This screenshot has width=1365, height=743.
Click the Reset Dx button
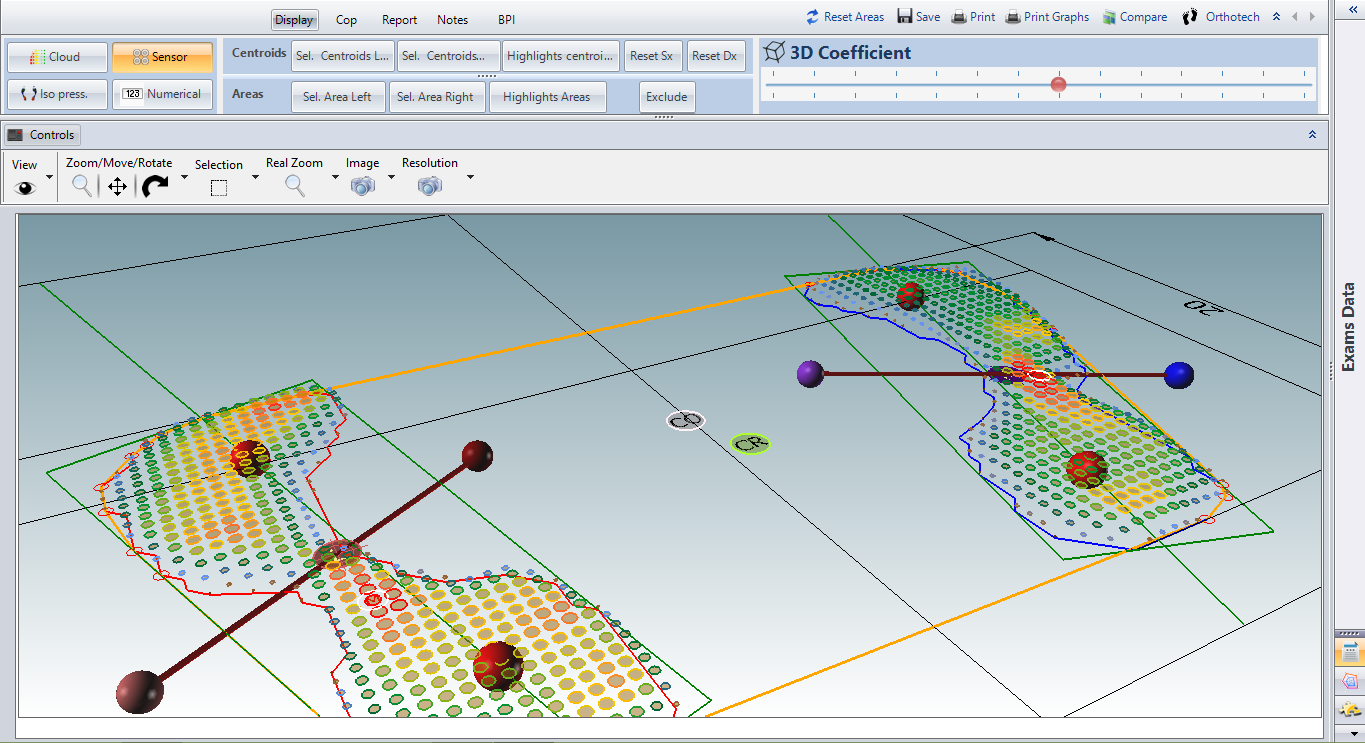pyautogui.click(x=716, y=56)
